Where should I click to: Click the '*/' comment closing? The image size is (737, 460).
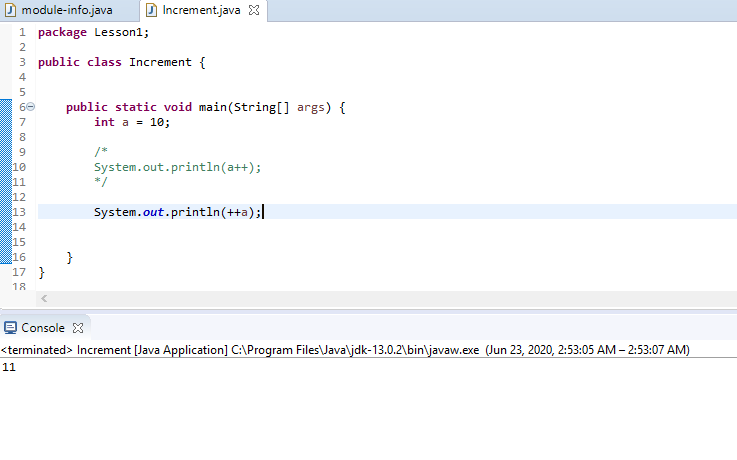(x=101, y=182)
